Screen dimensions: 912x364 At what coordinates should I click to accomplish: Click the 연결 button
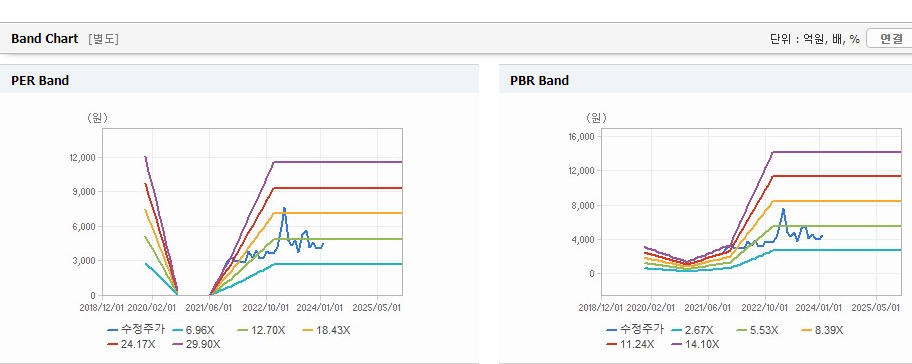[x=890, y=39]
